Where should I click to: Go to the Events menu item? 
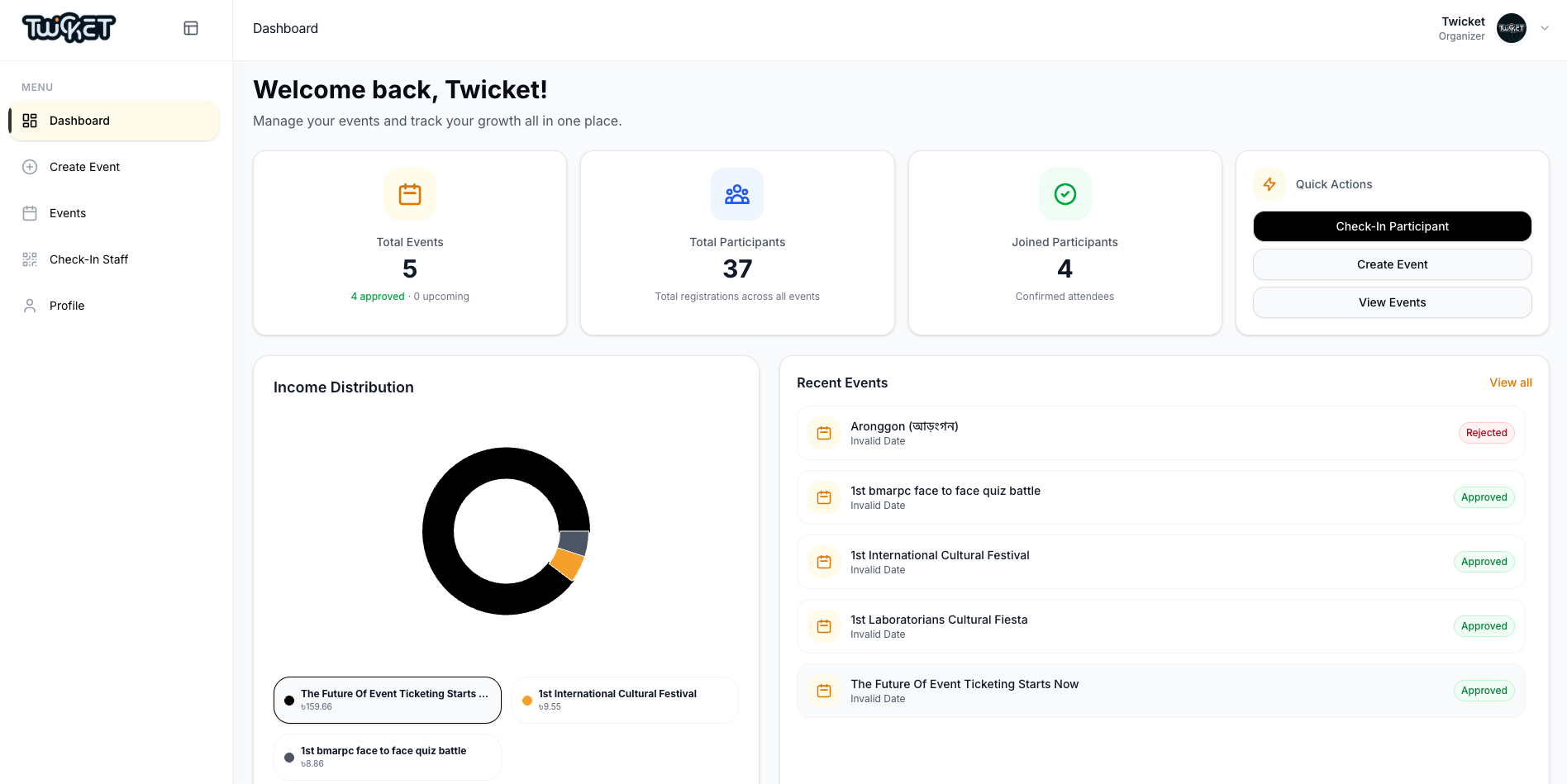click(x=114, y=213)
